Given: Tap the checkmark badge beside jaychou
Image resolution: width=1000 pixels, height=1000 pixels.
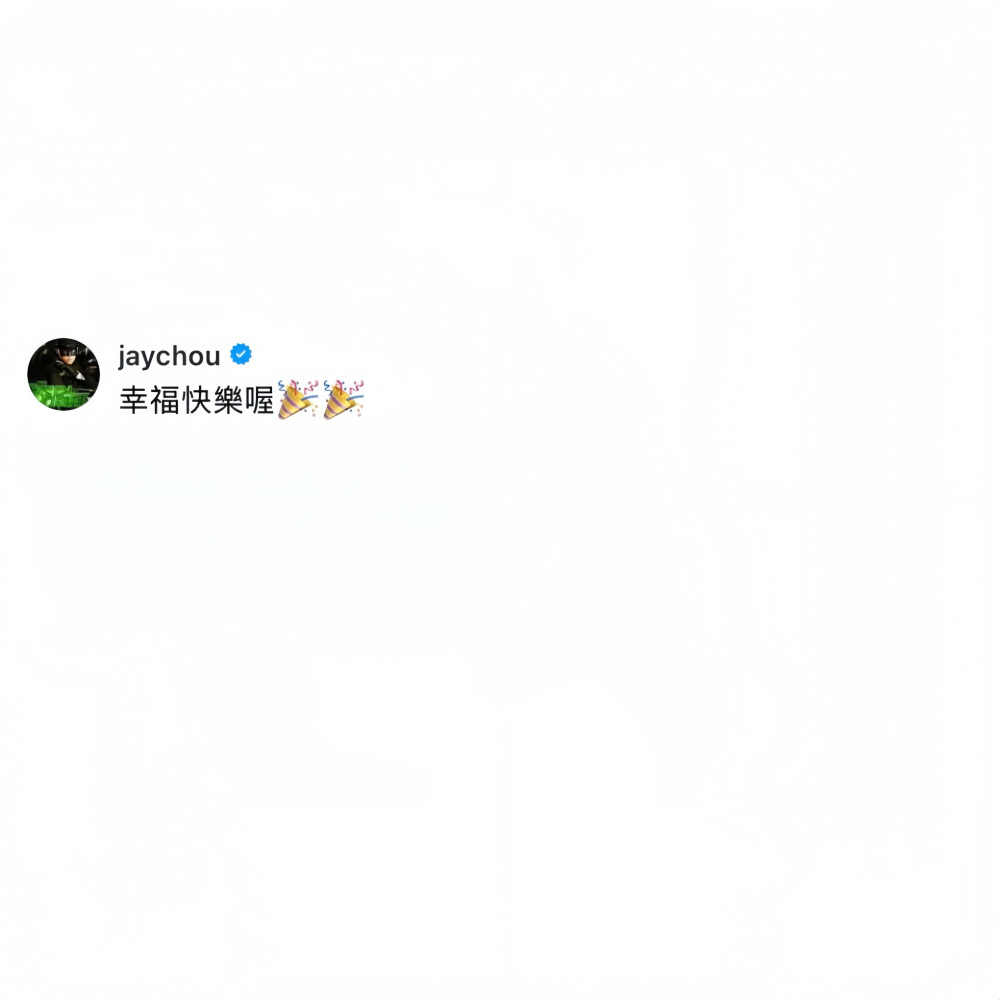Looking at the screenshot, I should click(x=240, y=354).
